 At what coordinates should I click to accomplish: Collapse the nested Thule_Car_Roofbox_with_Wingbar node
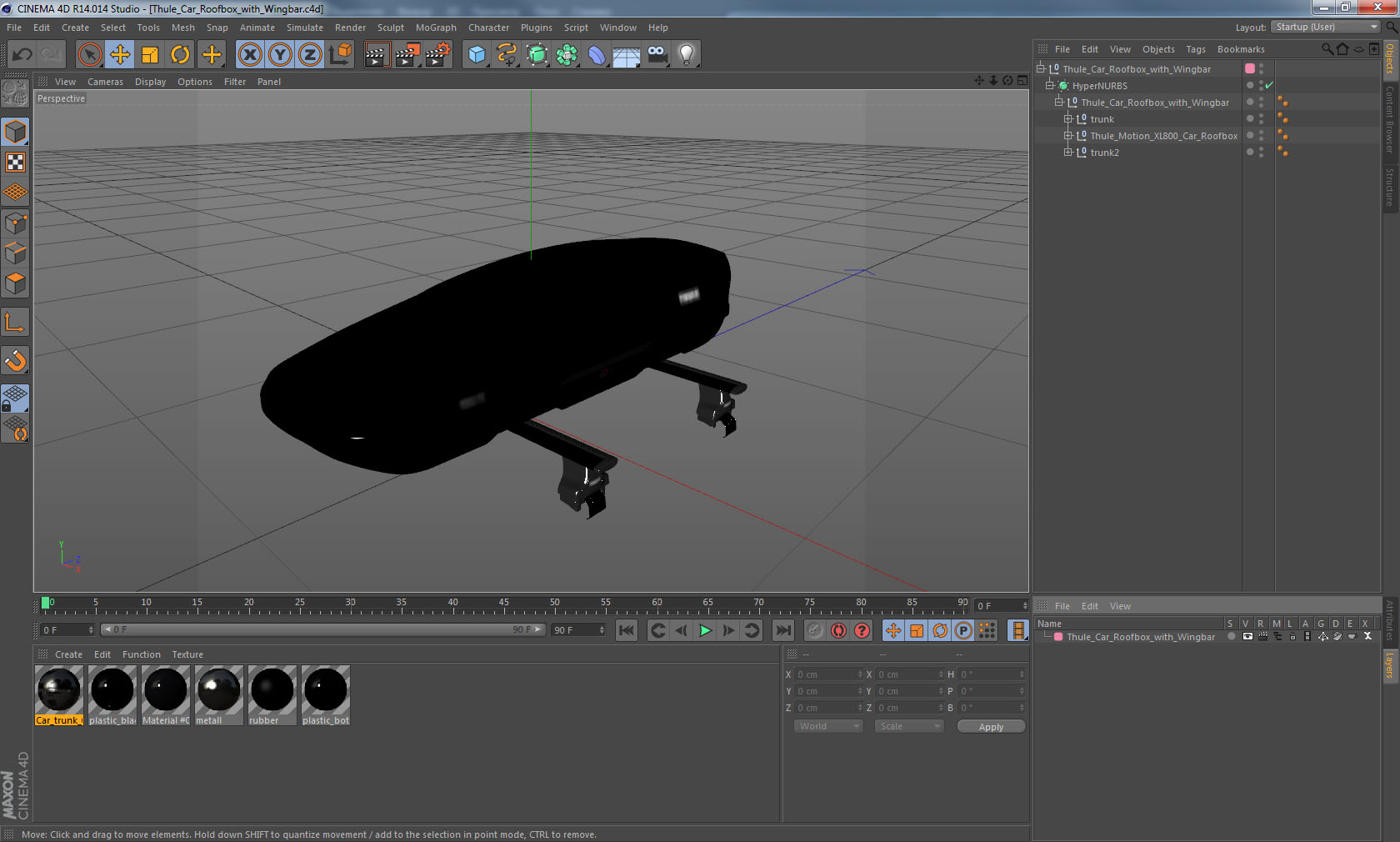point(1058,102)
